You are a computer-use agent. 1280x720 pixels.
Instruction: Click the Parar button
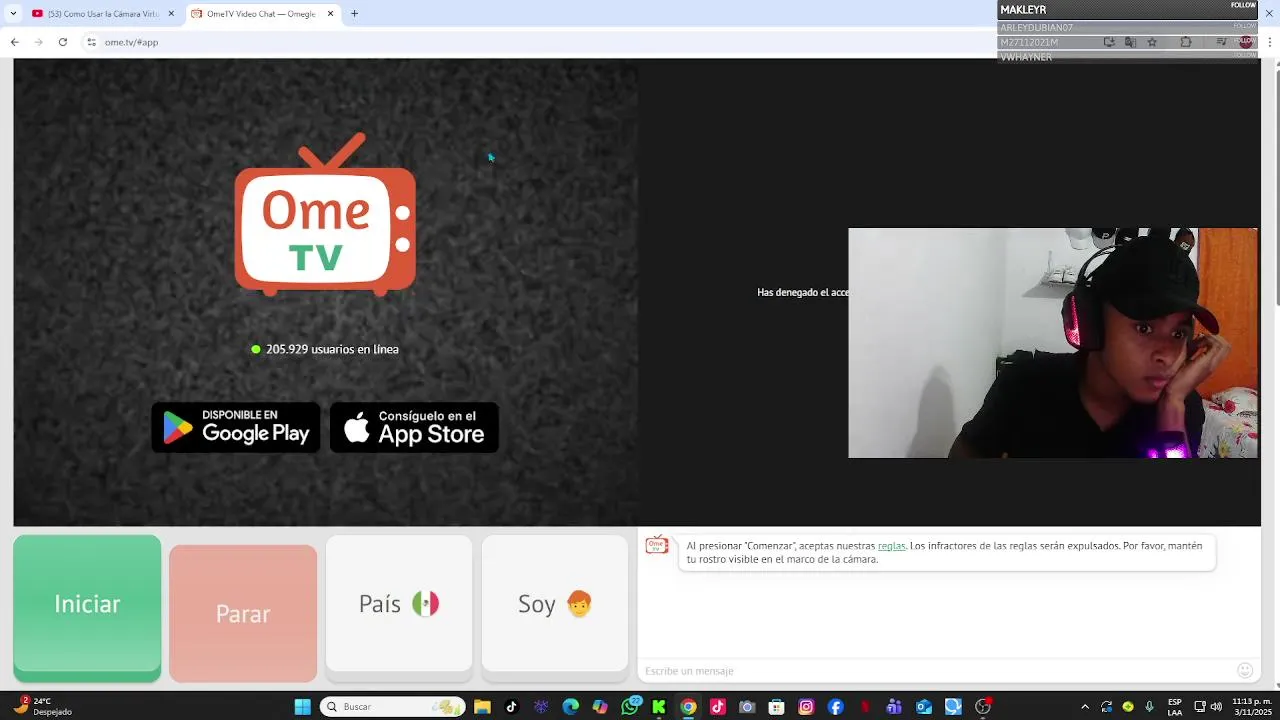coord(243,613)
